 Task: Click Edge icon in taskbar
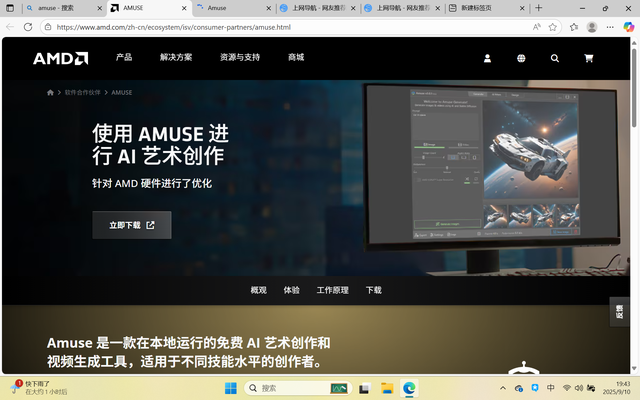click(x=409, y=388)
